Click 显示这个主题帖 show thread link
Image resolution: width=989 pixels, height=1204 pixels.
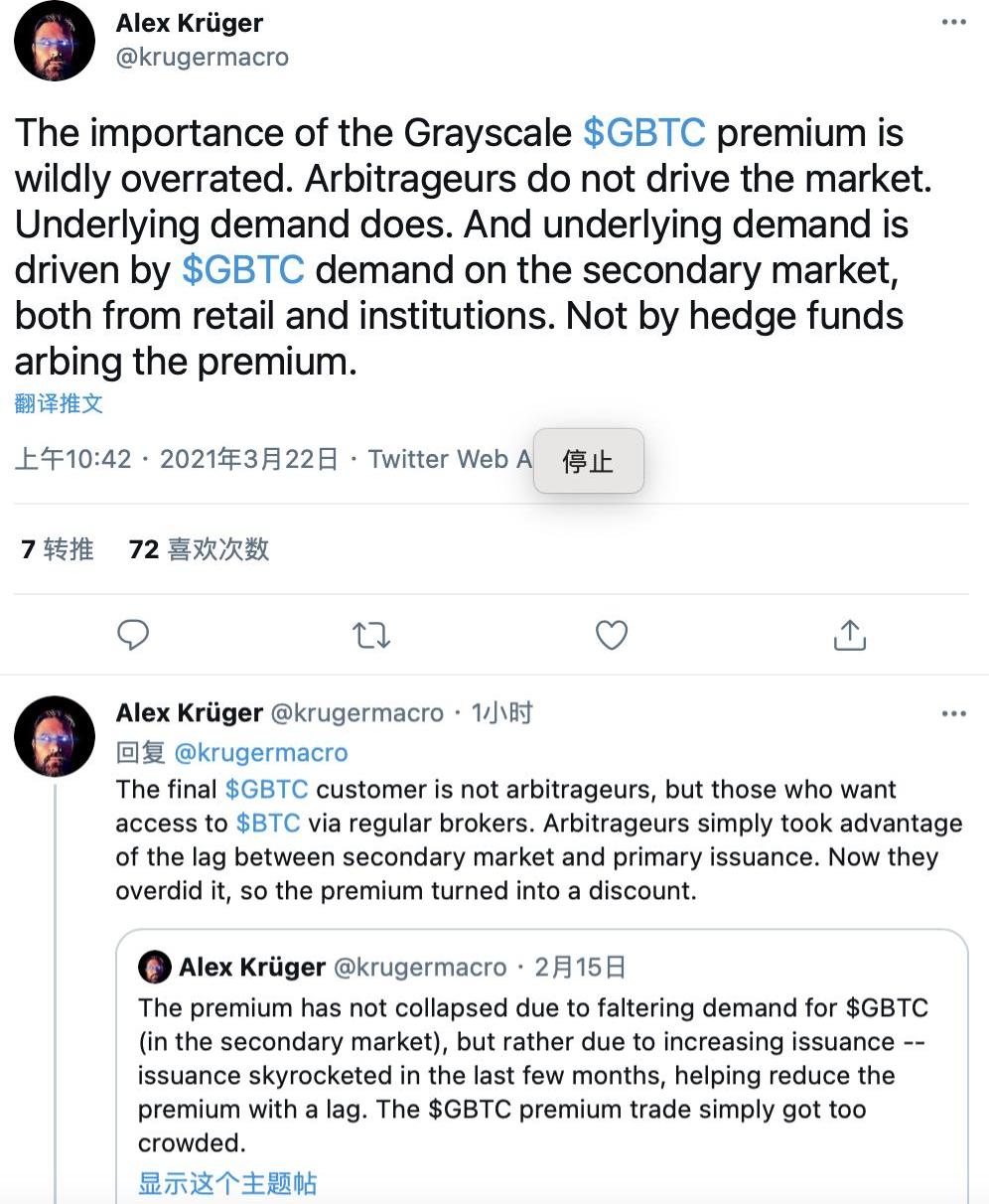[227, 1183]
